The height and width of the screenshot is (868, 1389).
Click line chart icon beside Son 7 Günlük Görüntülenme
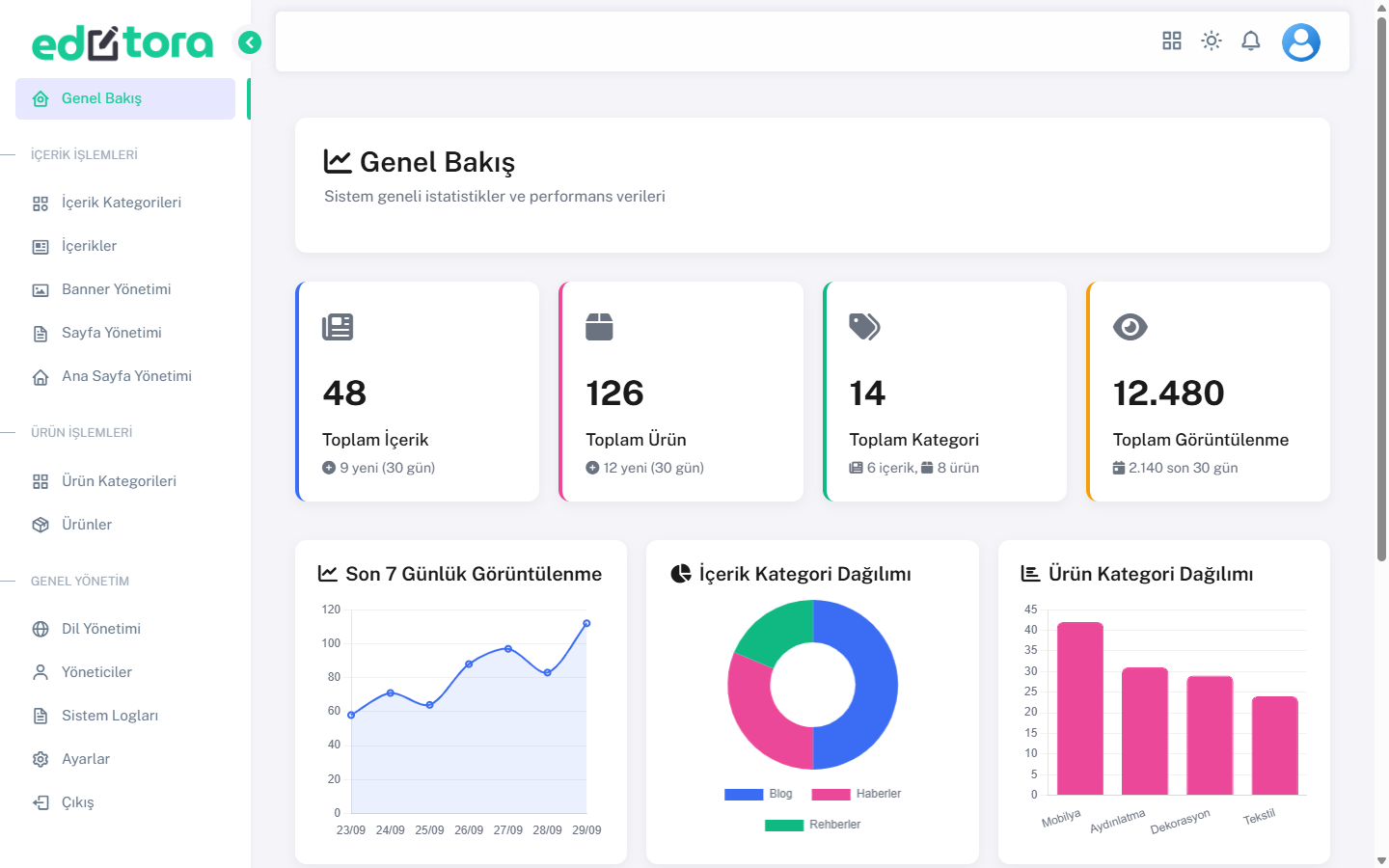click(328, 574)
